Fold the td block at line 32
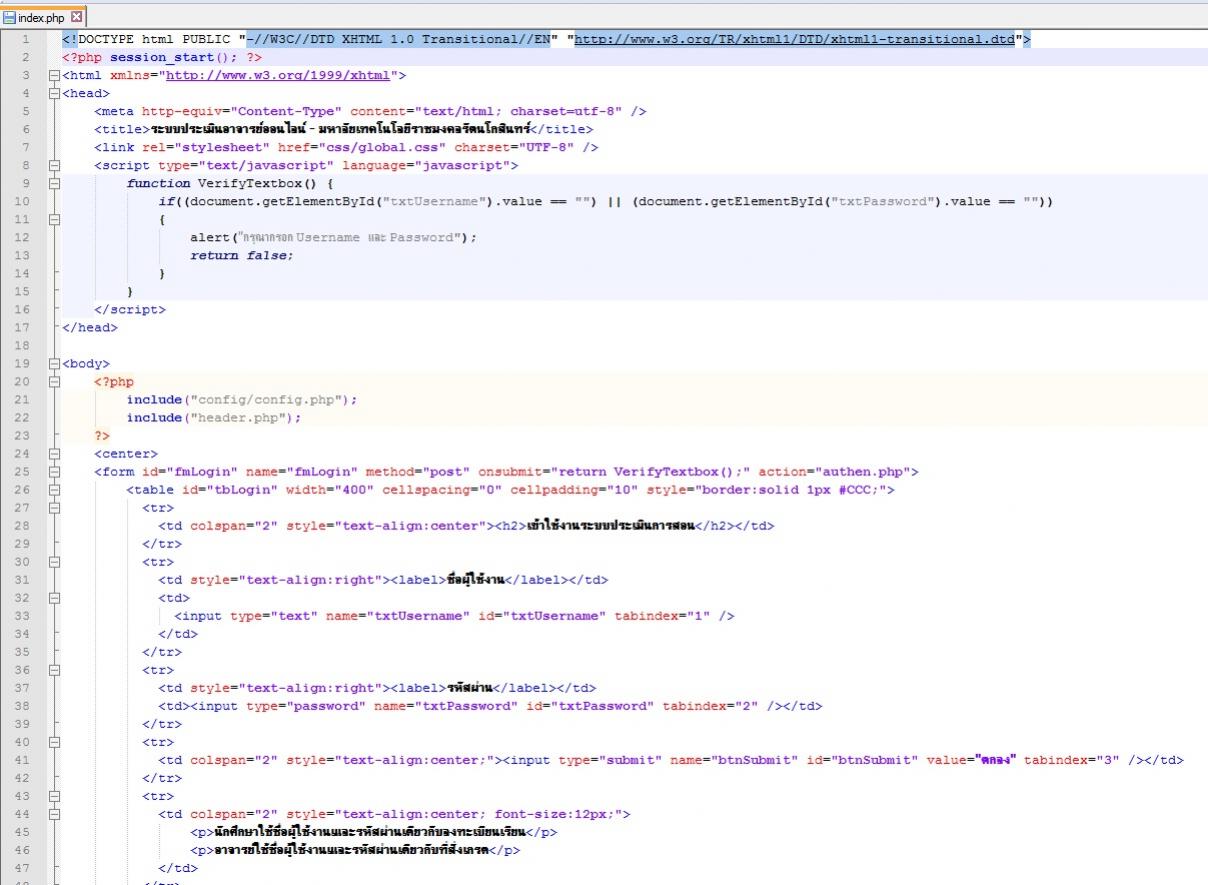Image resolution: width=1208 pixels, height=885 pixels. (55, 597)
